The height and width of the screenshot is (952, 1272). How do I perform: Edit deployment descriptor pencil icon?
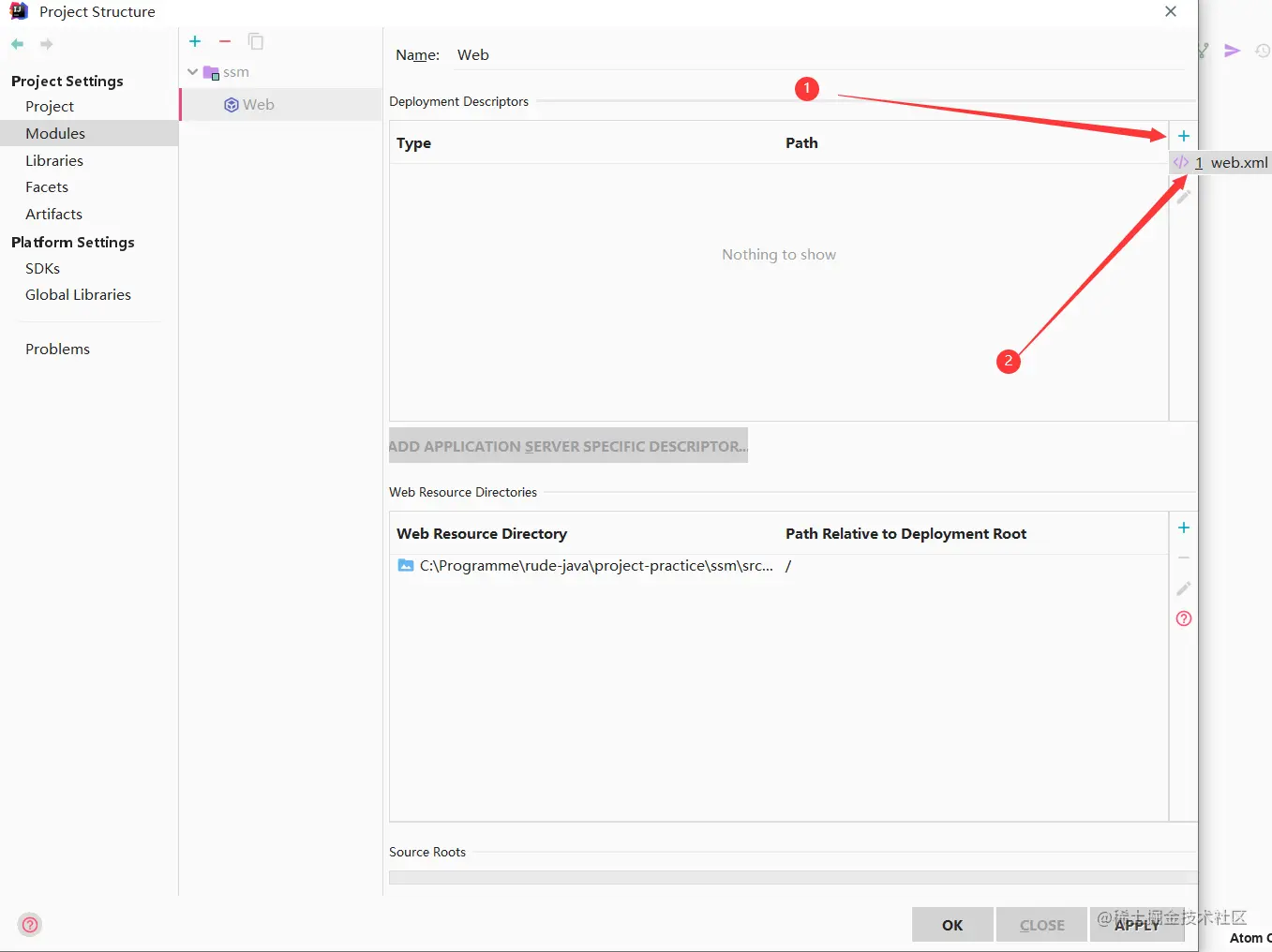(x=1184, y=197)
